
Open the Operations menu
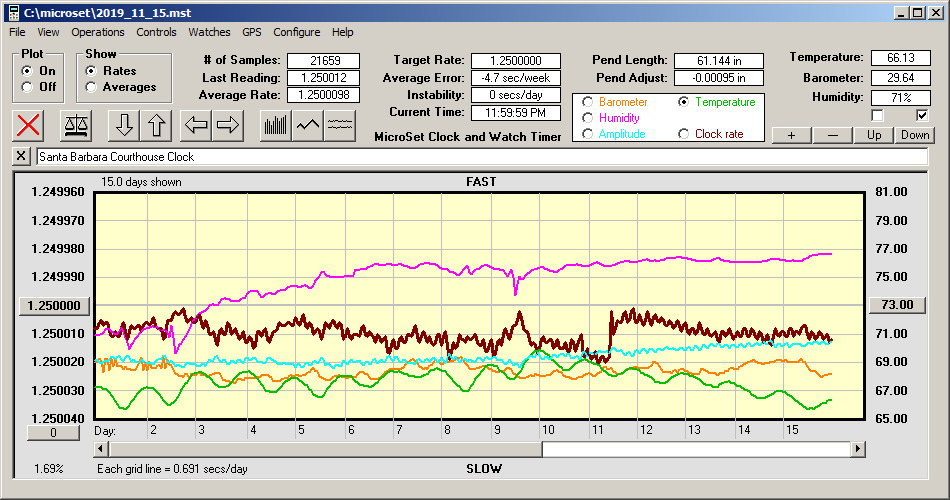coord(98,32)
